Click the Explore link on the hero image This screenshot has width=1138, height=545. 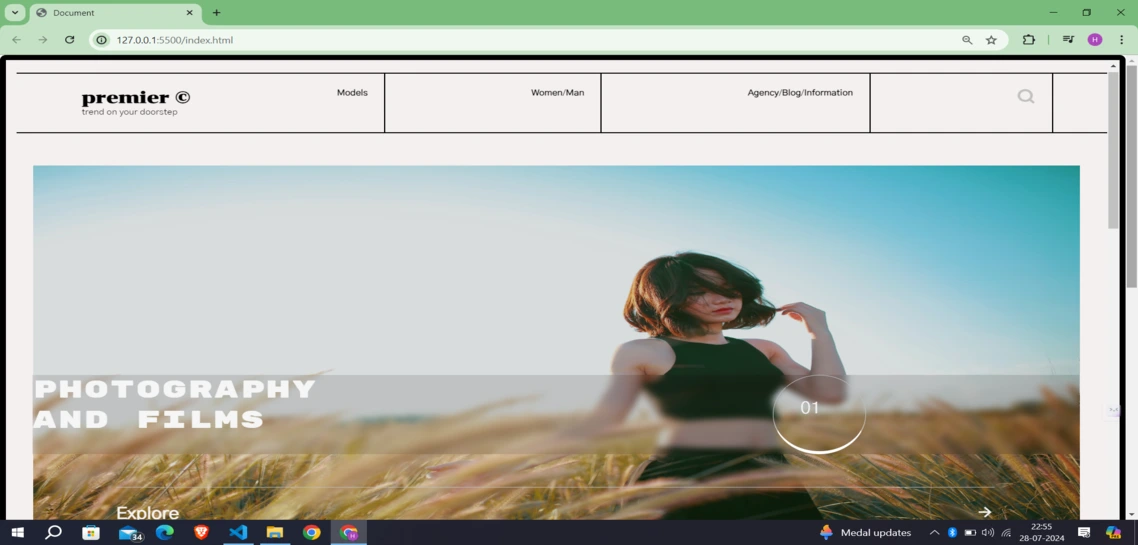click(x=147, y=512)
